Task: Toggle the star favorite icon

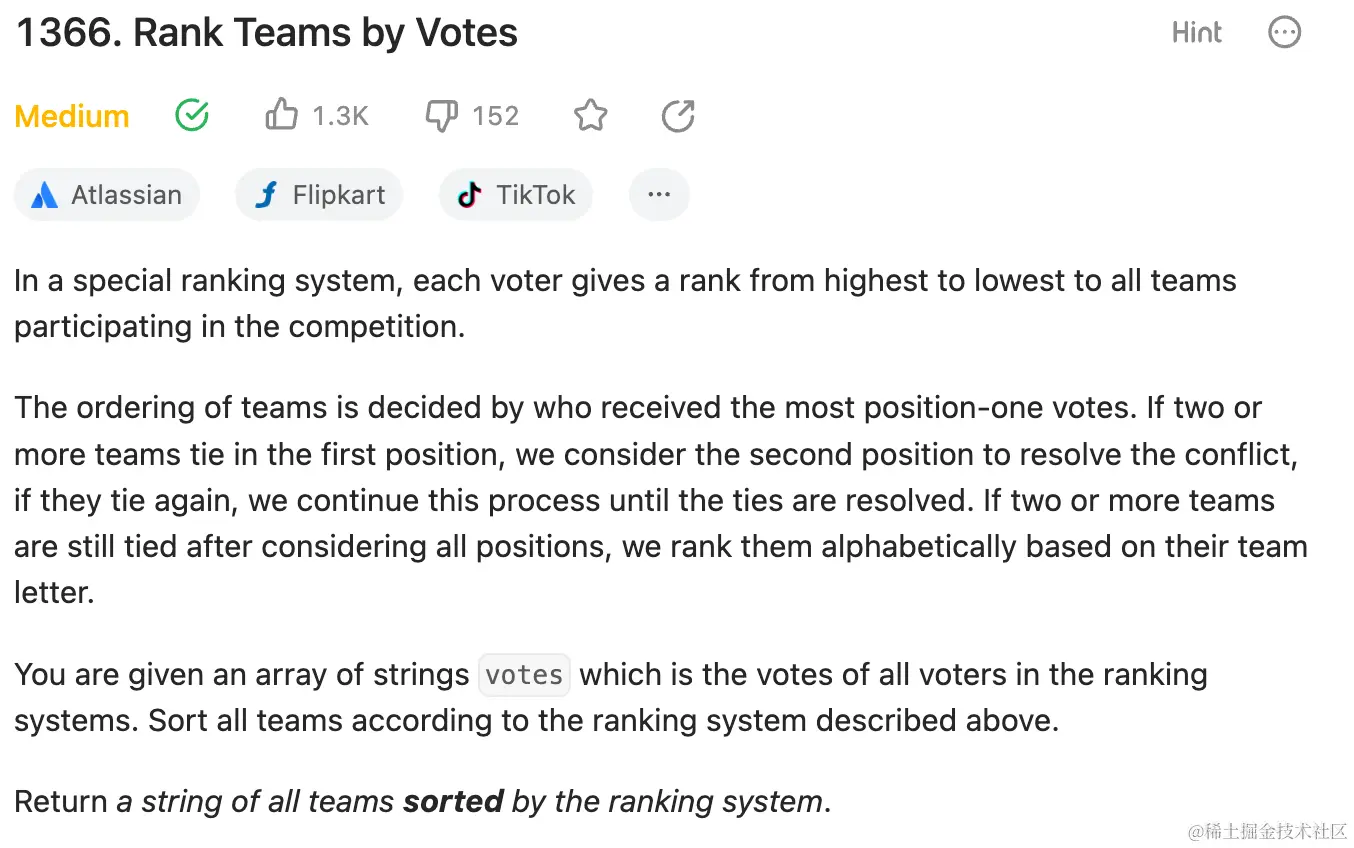Action: pos(590,117)
